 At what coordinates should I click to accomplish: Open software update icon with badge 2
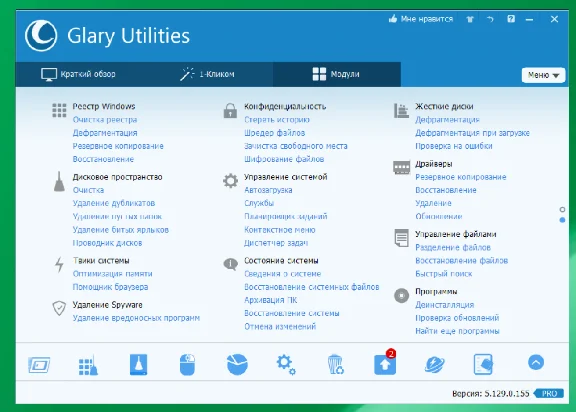385,364
